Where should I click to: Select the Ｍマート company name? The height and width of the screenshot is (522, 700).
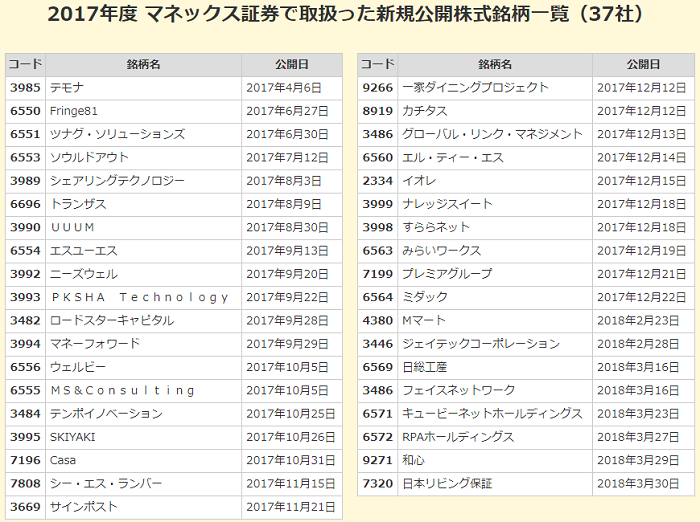(x=424, y=320)
